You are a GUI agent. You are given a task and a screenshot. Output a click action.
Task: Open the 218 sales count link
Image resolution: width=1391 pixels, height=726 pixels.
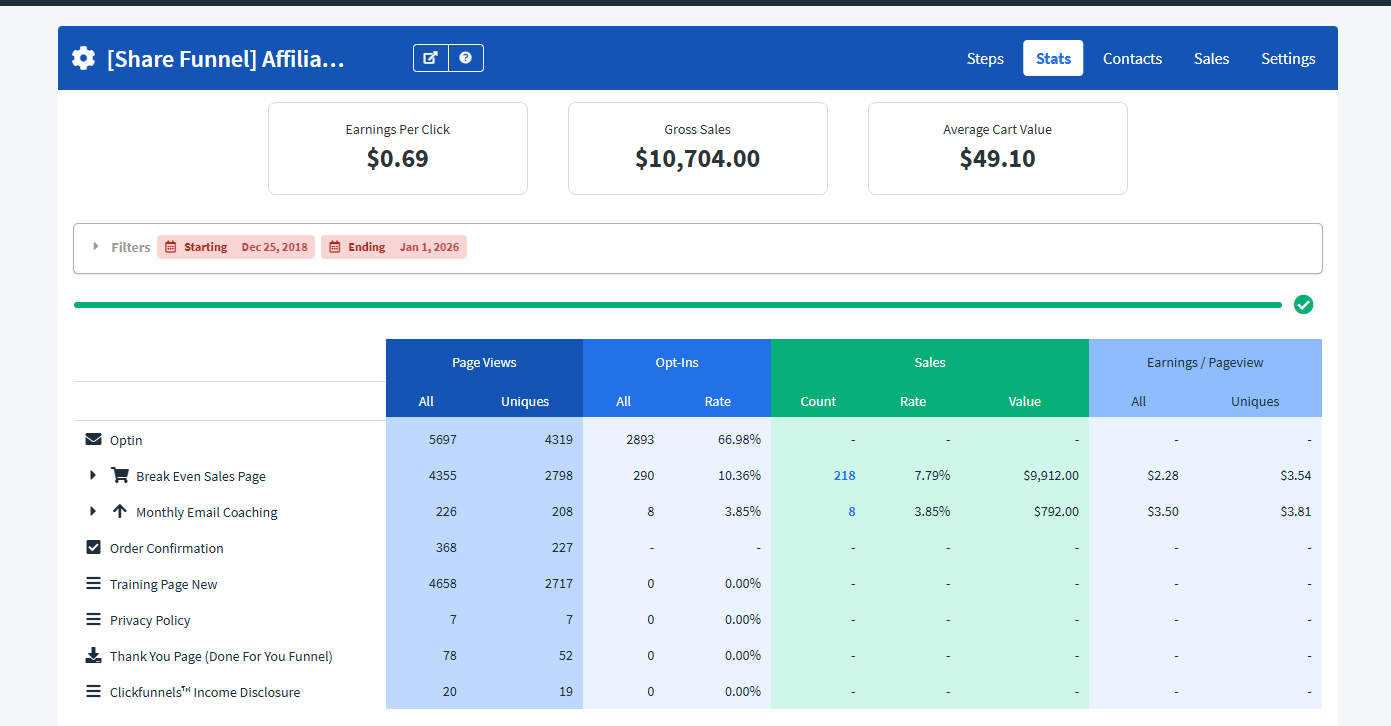tap(844, 475)
